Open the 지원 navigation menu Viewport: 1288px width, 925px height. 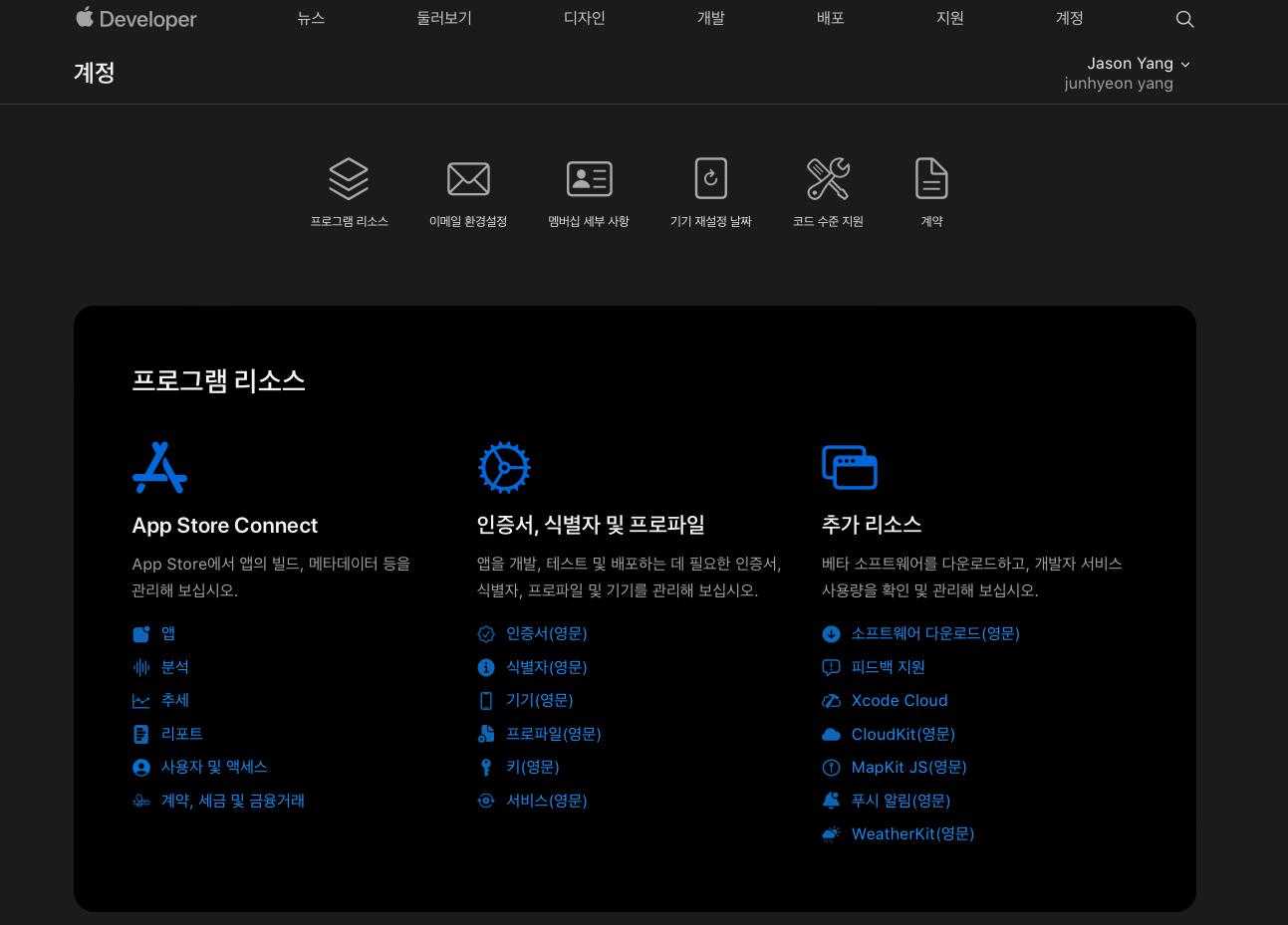(950, 18)
